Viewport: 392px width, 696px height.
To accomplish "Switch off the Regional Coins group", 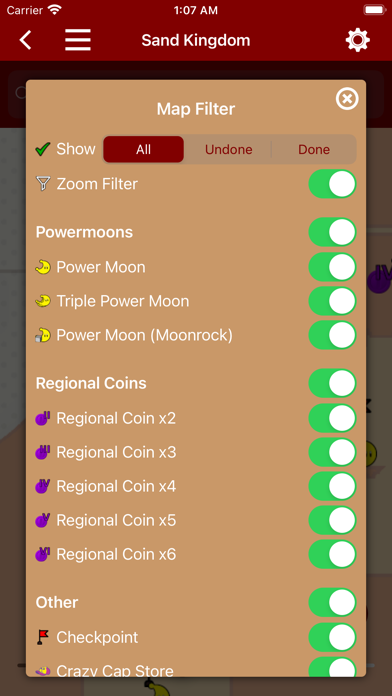I will 333,383.
